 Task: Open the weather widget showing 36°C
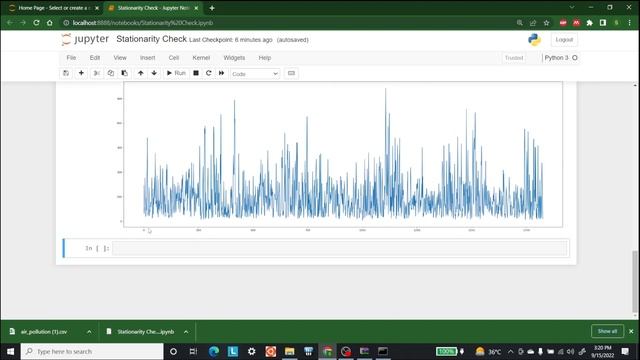488,351
